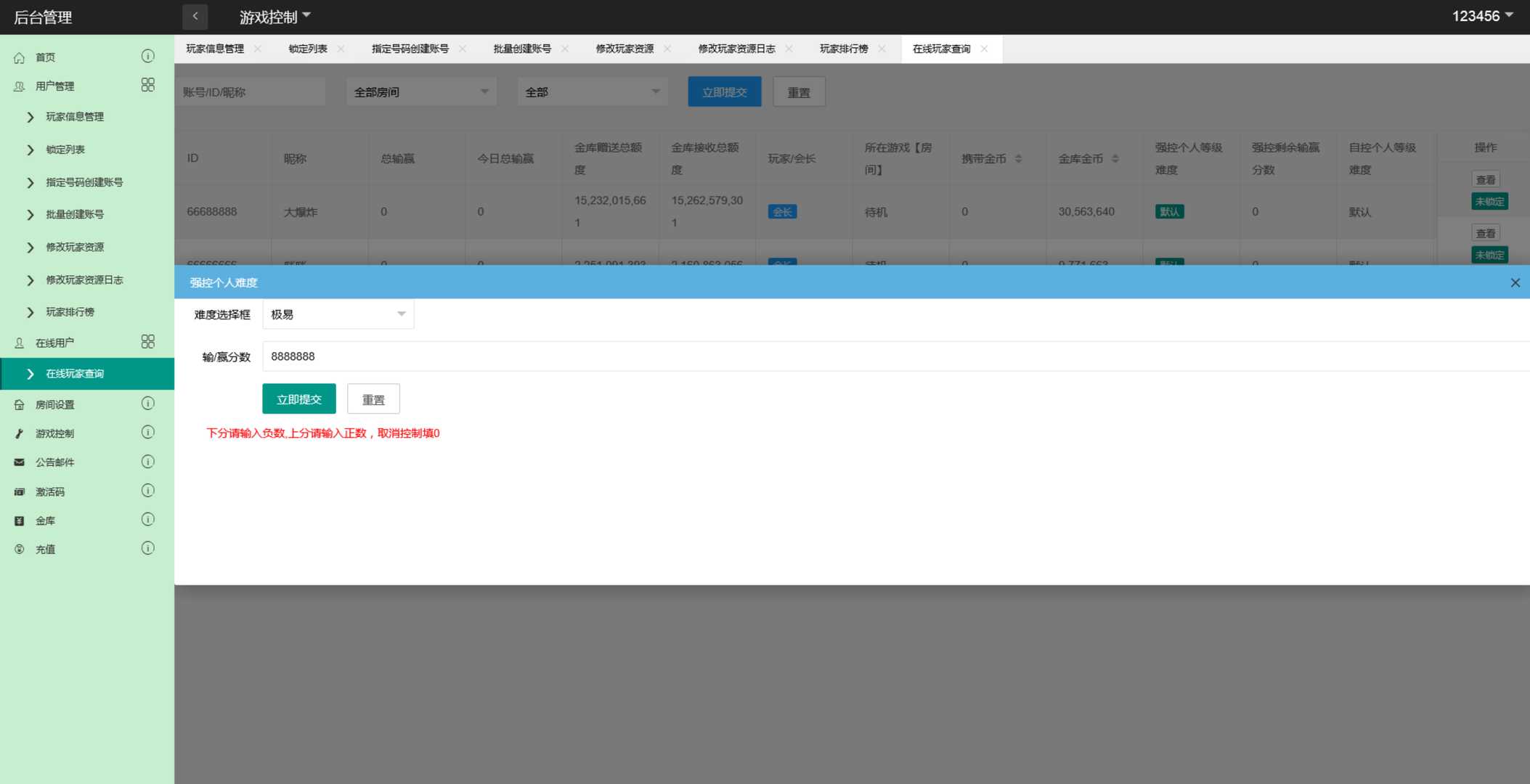Toggle lock status 未锁定 for player 66688888

(x=1489, y=201)
